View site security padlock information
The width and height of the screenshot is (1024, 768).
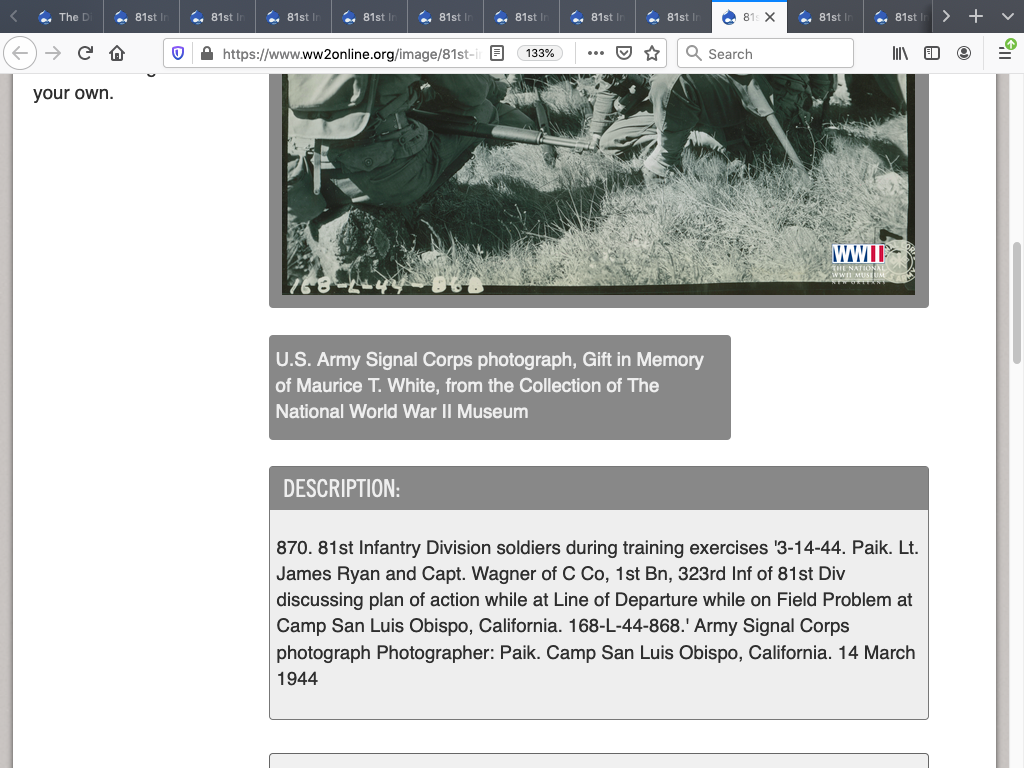pos(206,53)
